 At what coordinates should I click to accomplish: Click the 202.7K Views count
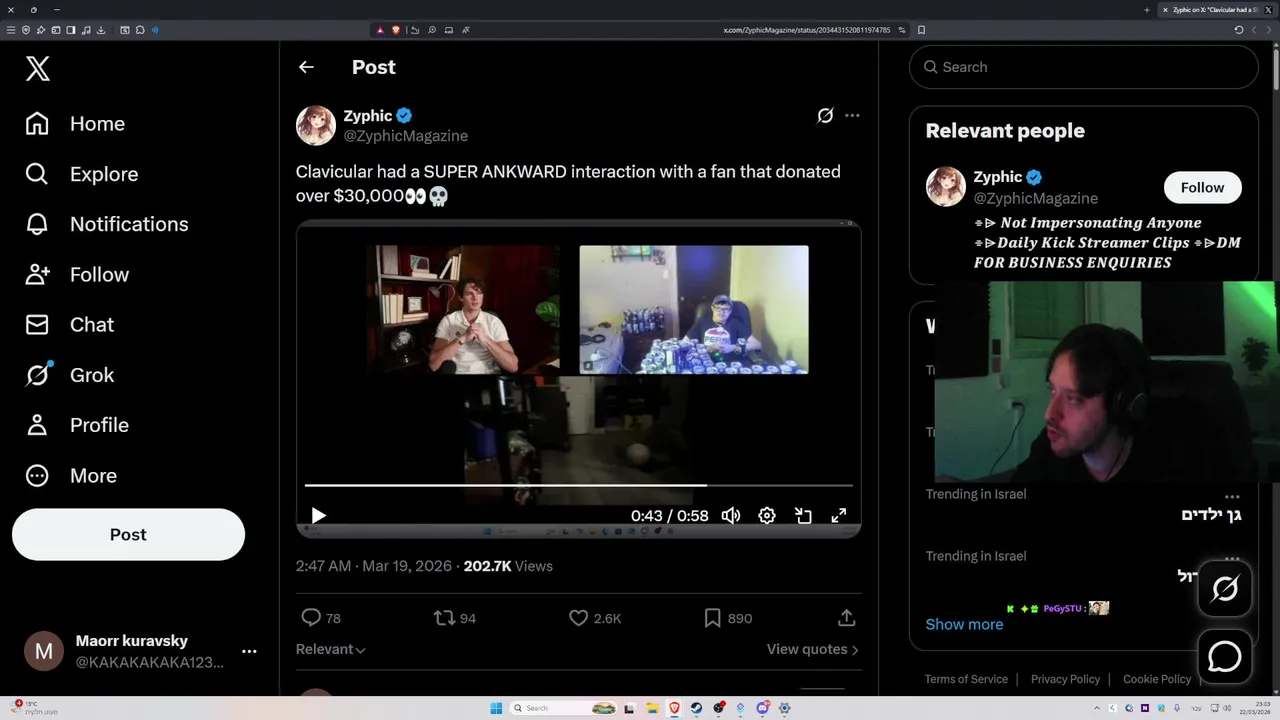[x=508, y=566]
